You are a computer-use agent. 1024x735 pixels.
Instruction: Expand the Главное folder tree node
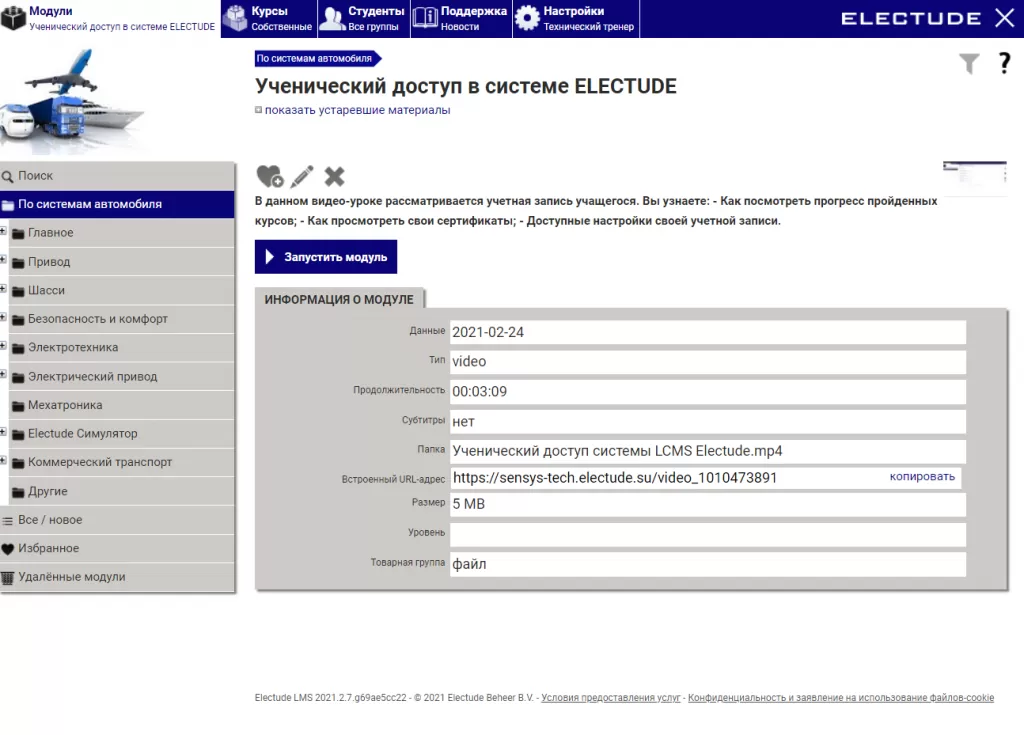4,232
